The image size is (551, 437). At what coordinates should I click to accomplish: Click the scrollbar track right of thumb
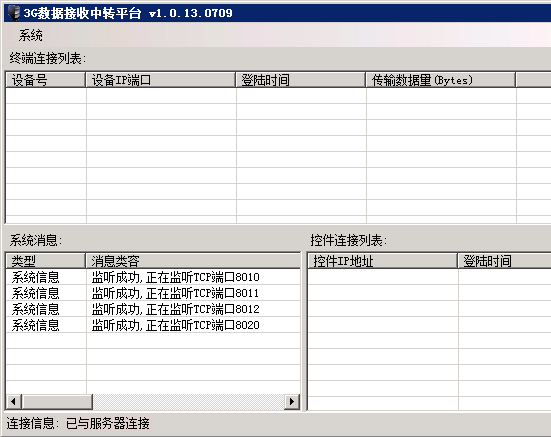pos(189,401)
